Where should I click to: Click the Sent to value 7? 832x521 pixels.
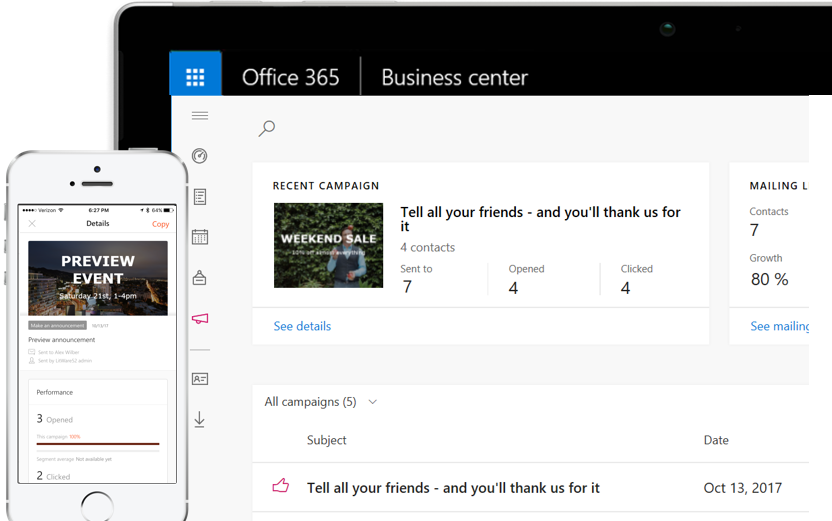tap(407, 286)
